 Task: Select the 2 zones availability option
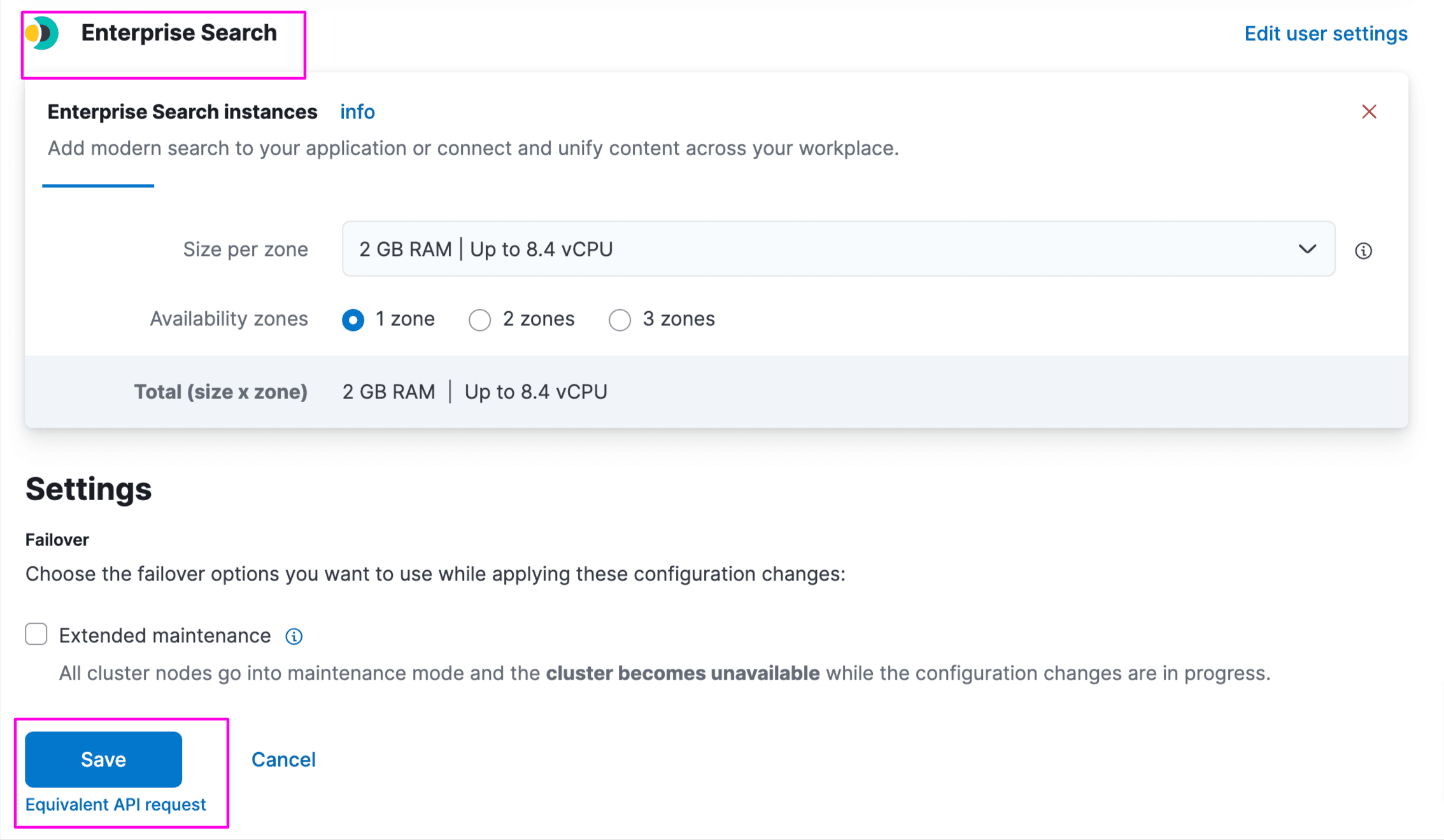tap(480, 320)
